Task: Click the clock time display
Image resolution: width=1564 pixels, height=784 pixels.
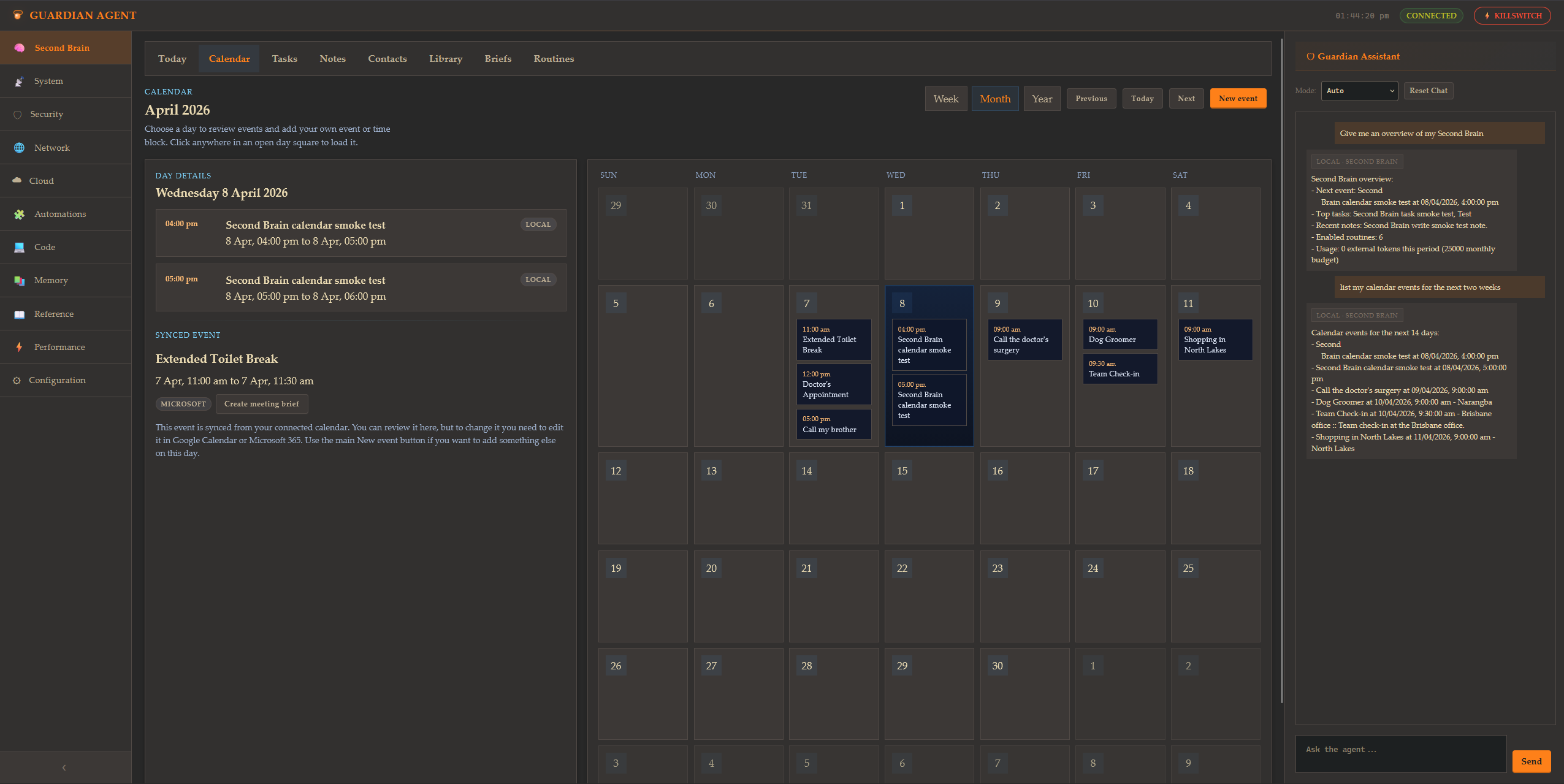Action: (1362, 16)
